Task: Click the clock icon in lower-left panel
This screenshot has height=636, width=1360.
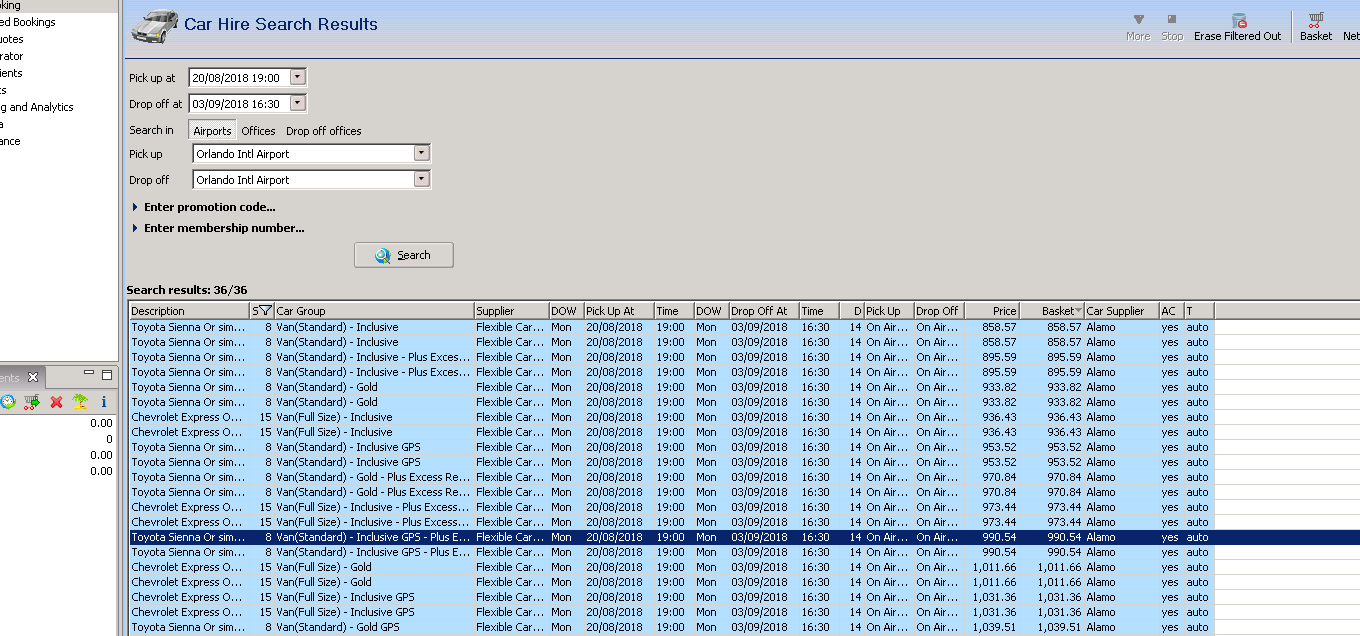Action: click(x=8, y=402)
